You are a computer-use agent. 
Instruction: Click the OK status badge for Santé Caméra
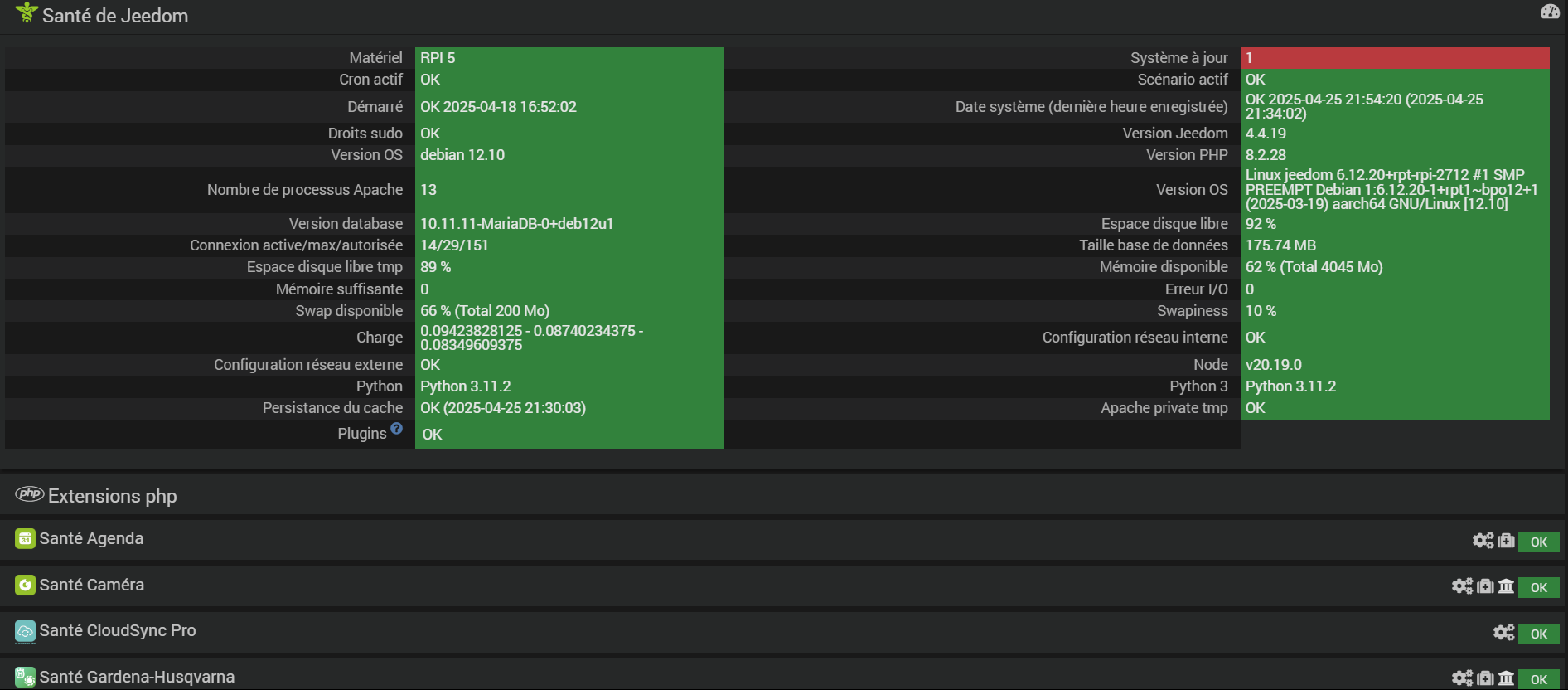[x=1539, y=587]
